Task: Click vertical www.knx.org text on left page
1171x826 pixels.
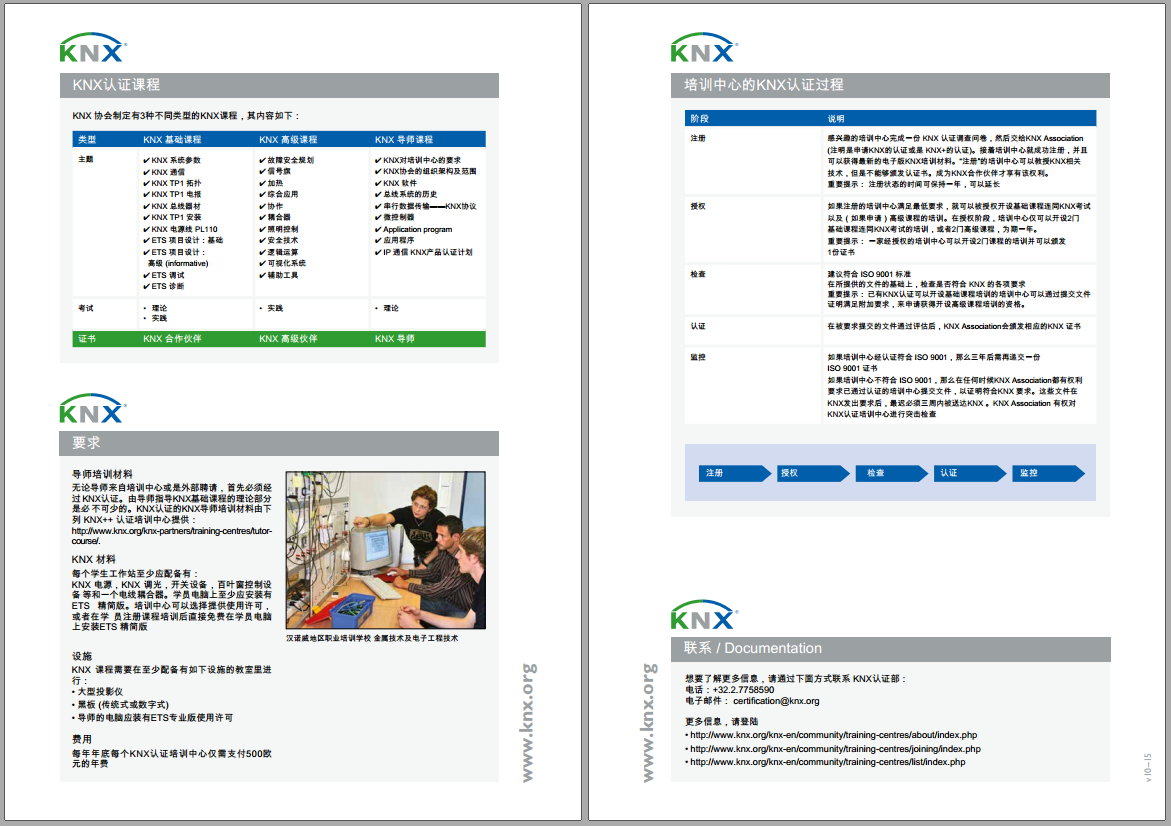Action: click(528, 722)
